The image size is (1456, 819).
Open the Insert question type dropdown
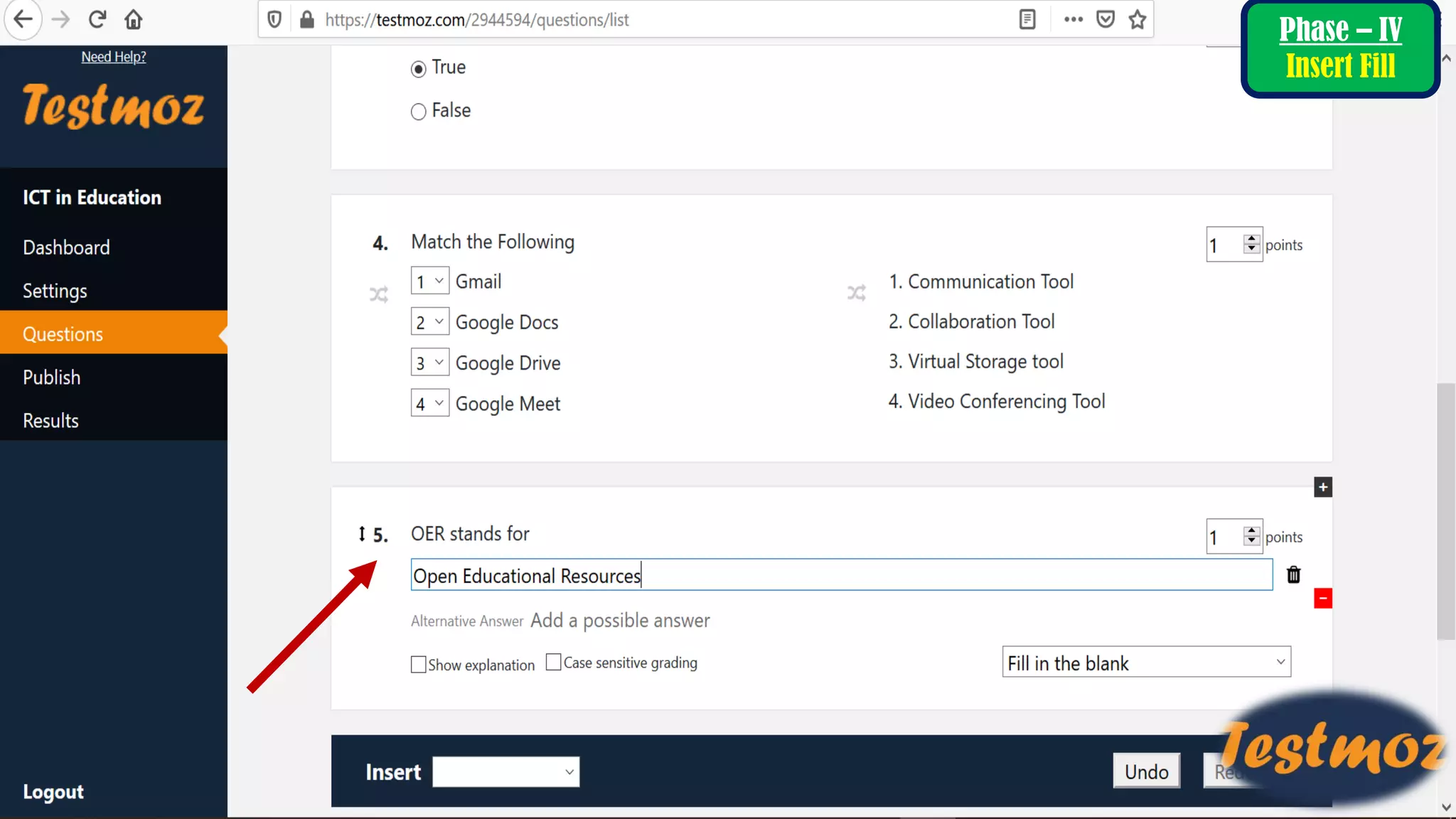click(505, 771)
